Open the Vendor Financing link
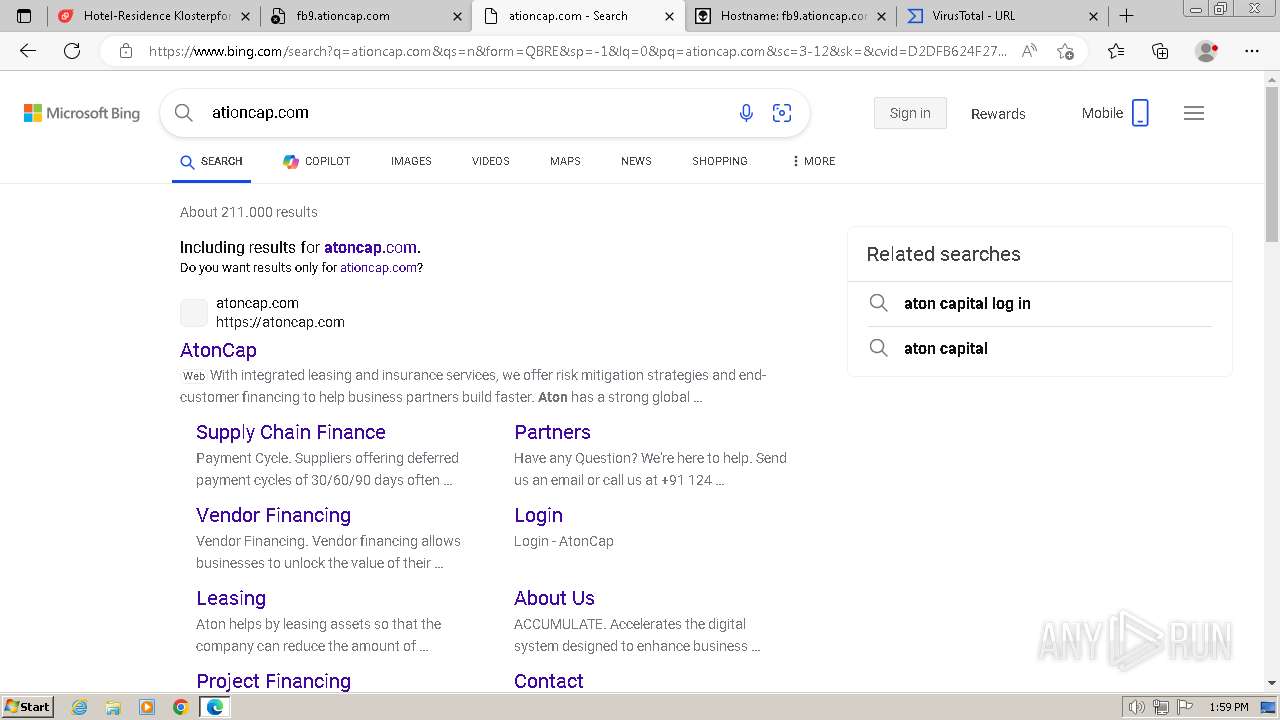Screen dimensions: 1280x720 pyautogui.click(x=273, y=515)
